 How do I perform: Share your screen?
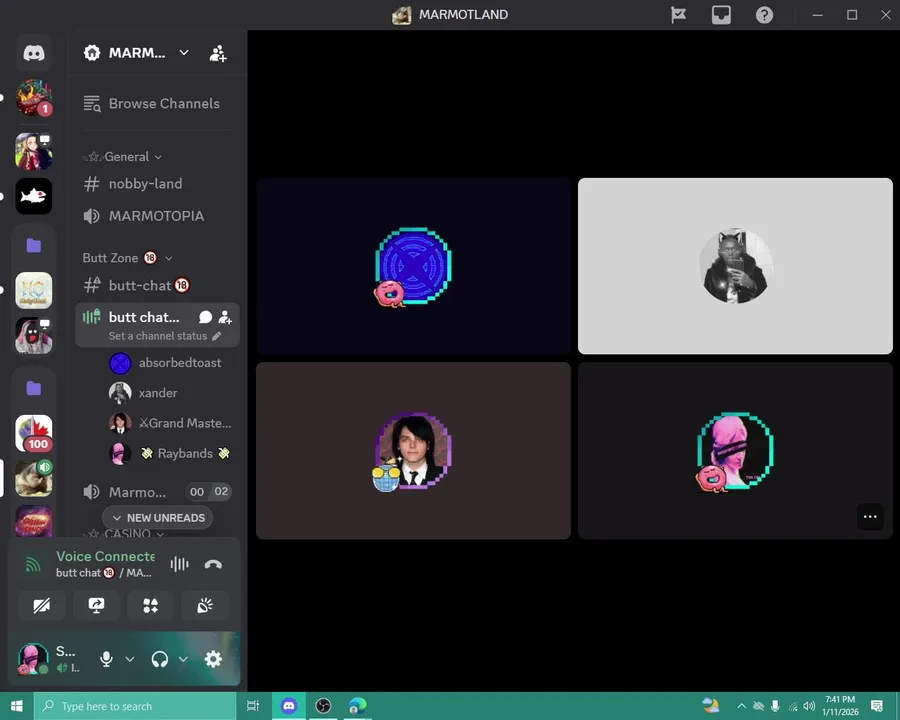point(96,605)
